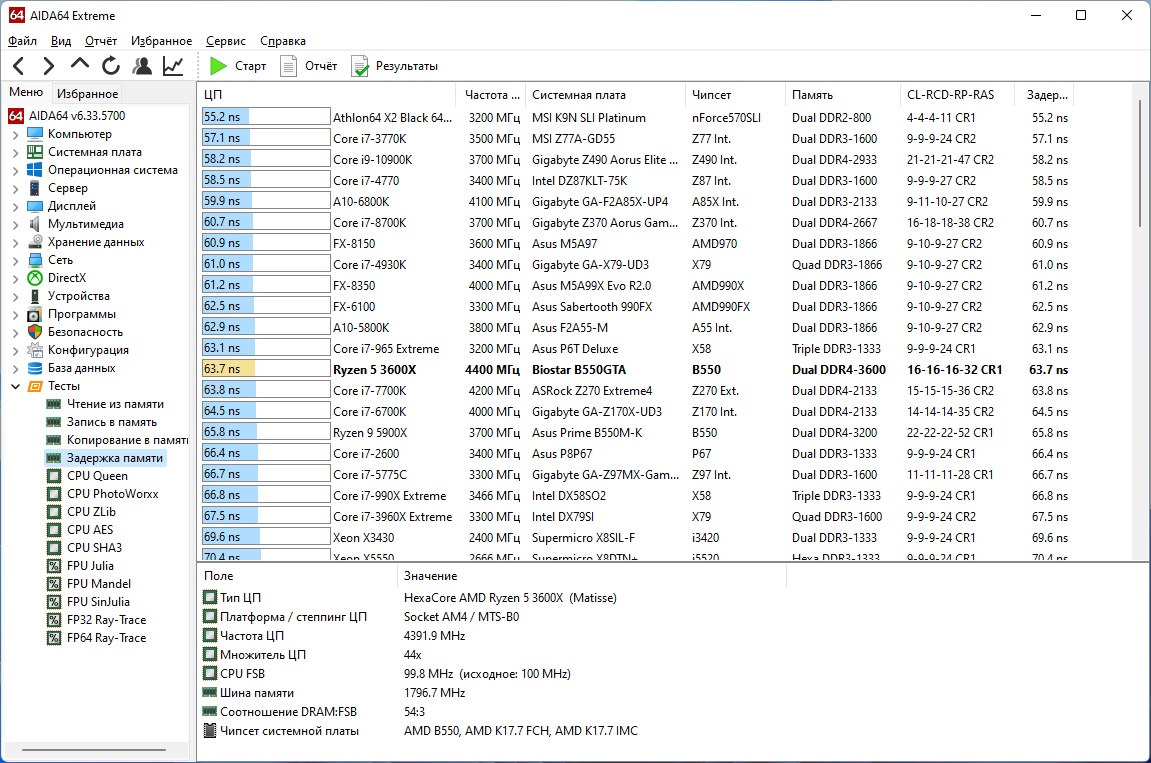The image size is (1151, 763).
Task: Click the Refresh toolbar icon
Action: point(111,66)
